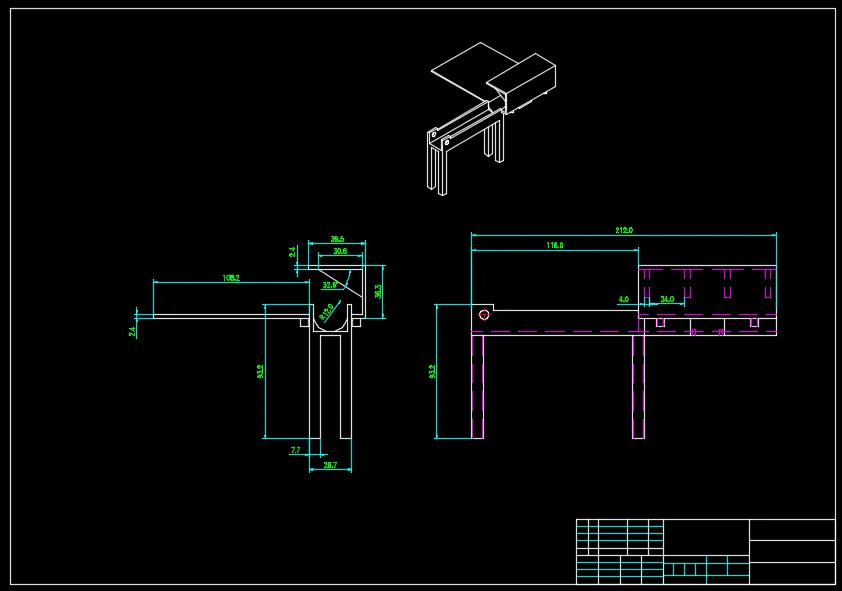The width and height of the screenshot is (842, 591).
Task: Select the 32.6° angle dimension
Action: click(x=330, y=285)
